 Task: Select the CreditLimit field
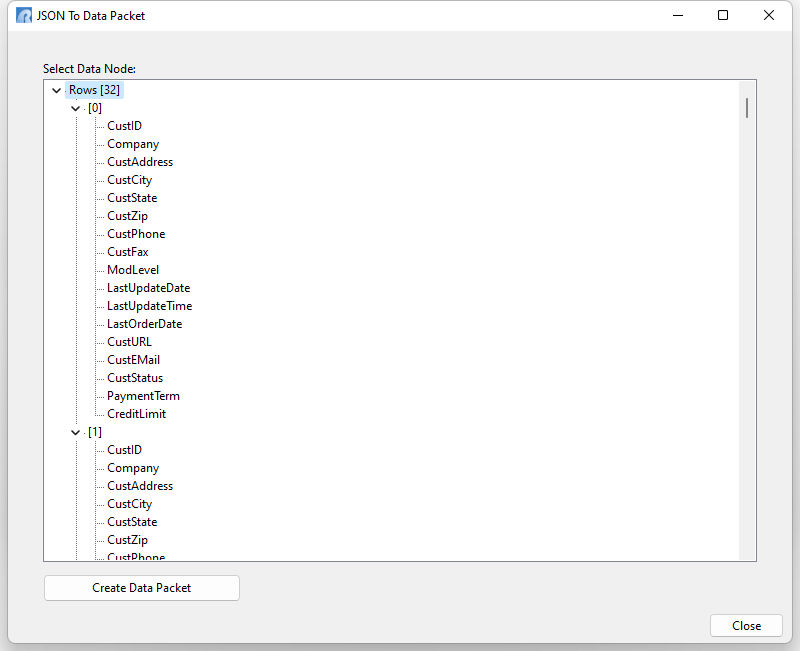pos(137,414)
